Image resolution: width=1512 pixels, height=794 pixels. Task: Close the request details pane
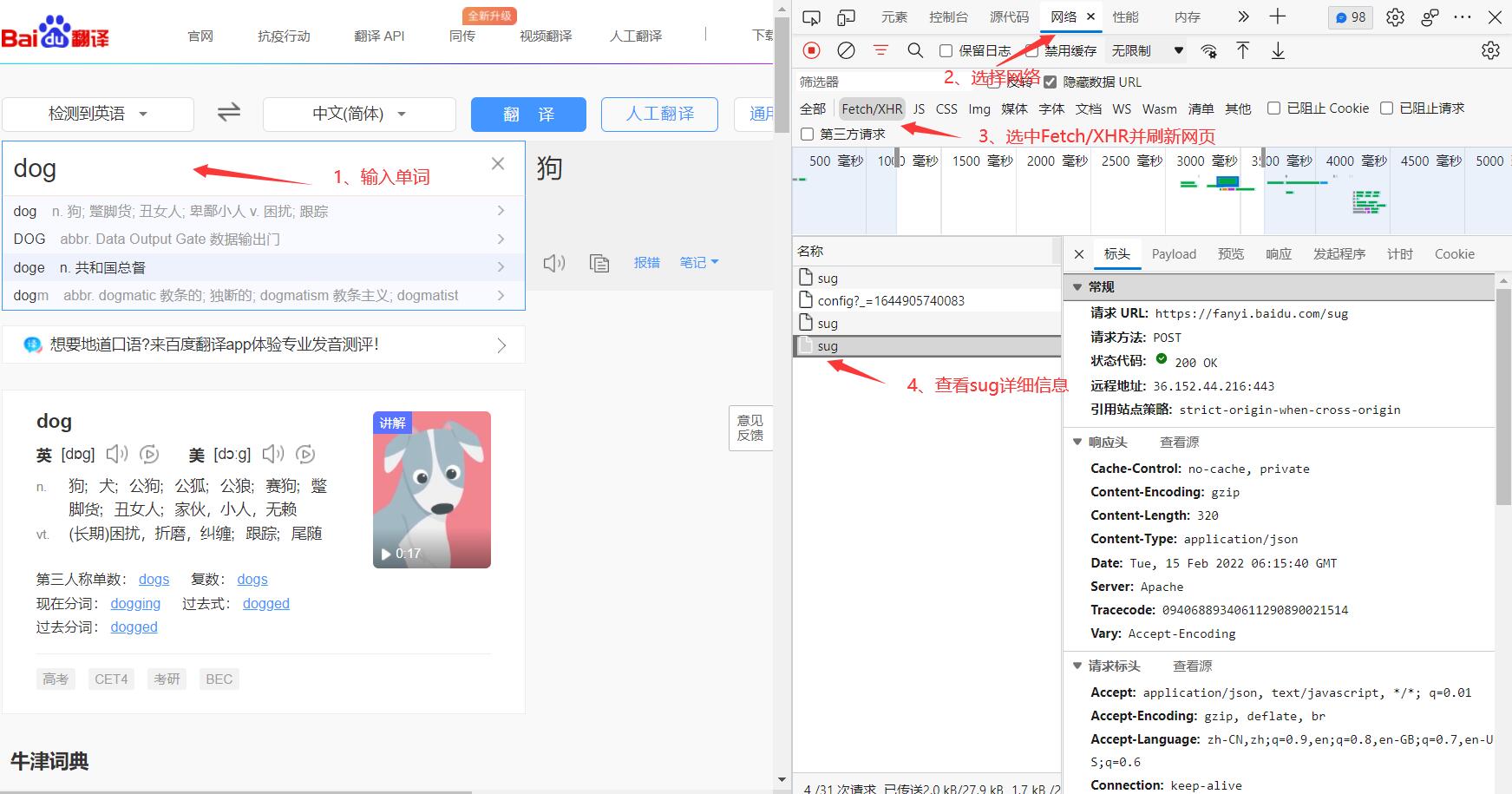[1079, 254]
